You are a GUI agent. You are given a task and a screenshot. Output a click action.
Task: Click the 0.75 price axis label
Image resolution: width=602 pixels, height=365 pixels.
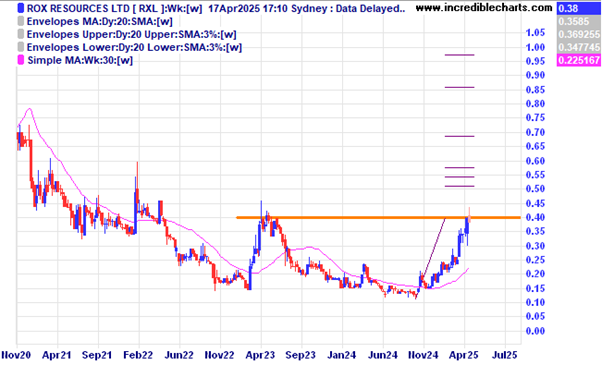click(535, 118)
